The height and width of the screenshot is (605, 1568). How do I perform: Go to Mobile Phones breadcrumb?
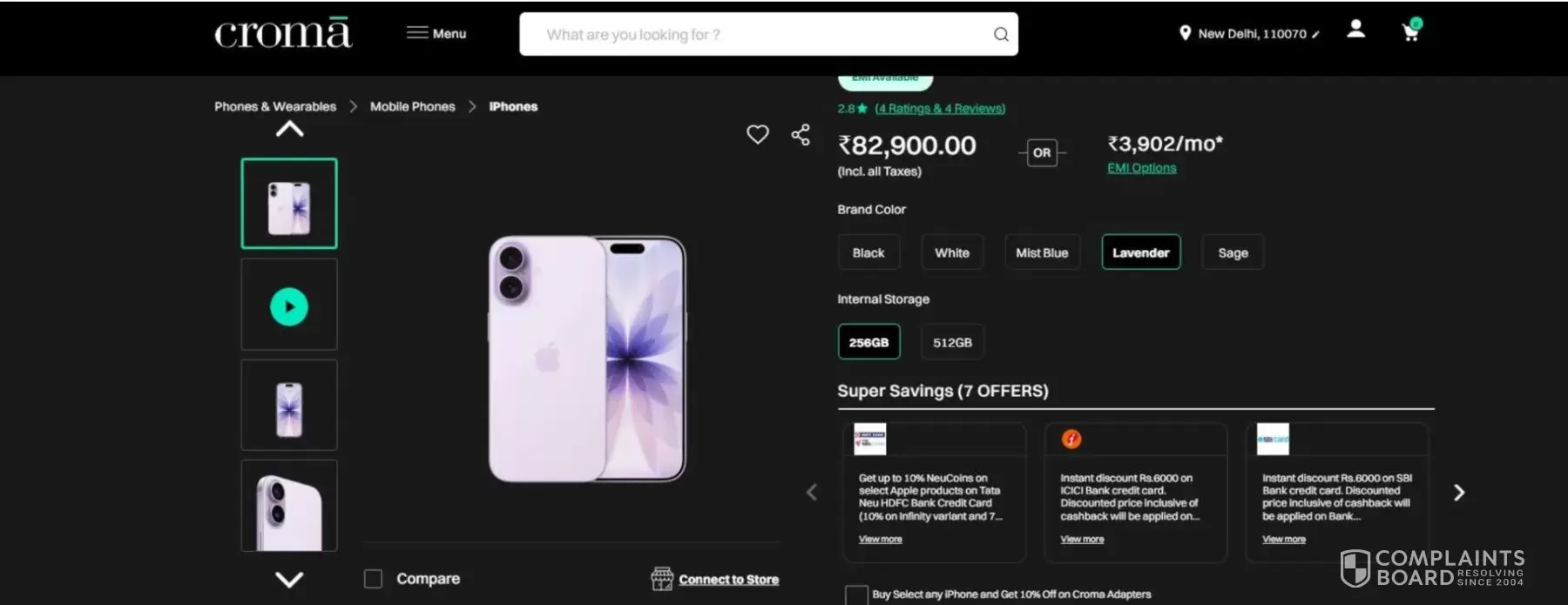[x=412, y=106]
